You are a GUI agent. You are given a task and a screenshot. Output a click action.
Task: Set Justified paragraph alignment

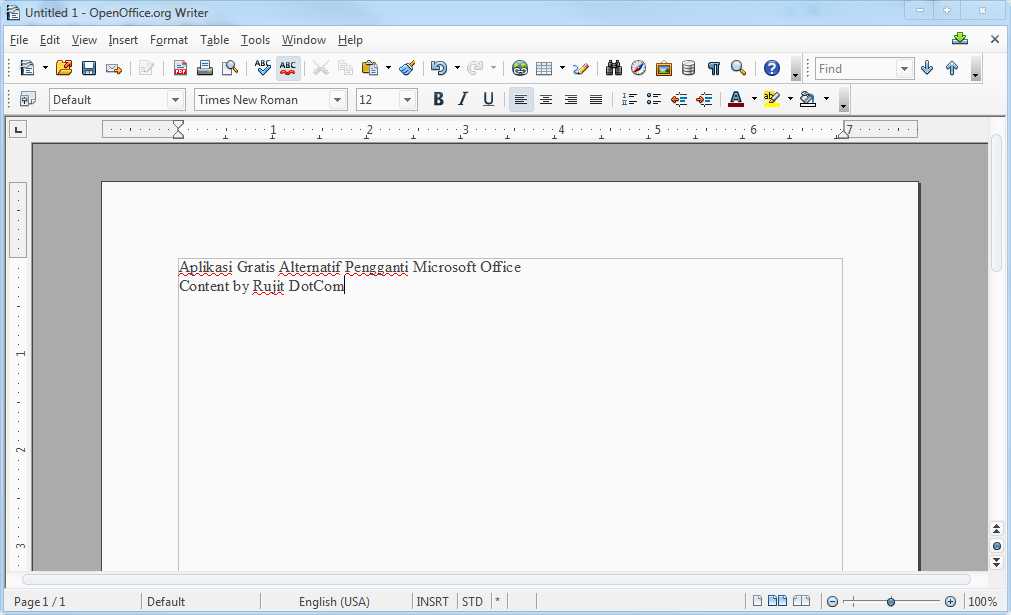596,99
